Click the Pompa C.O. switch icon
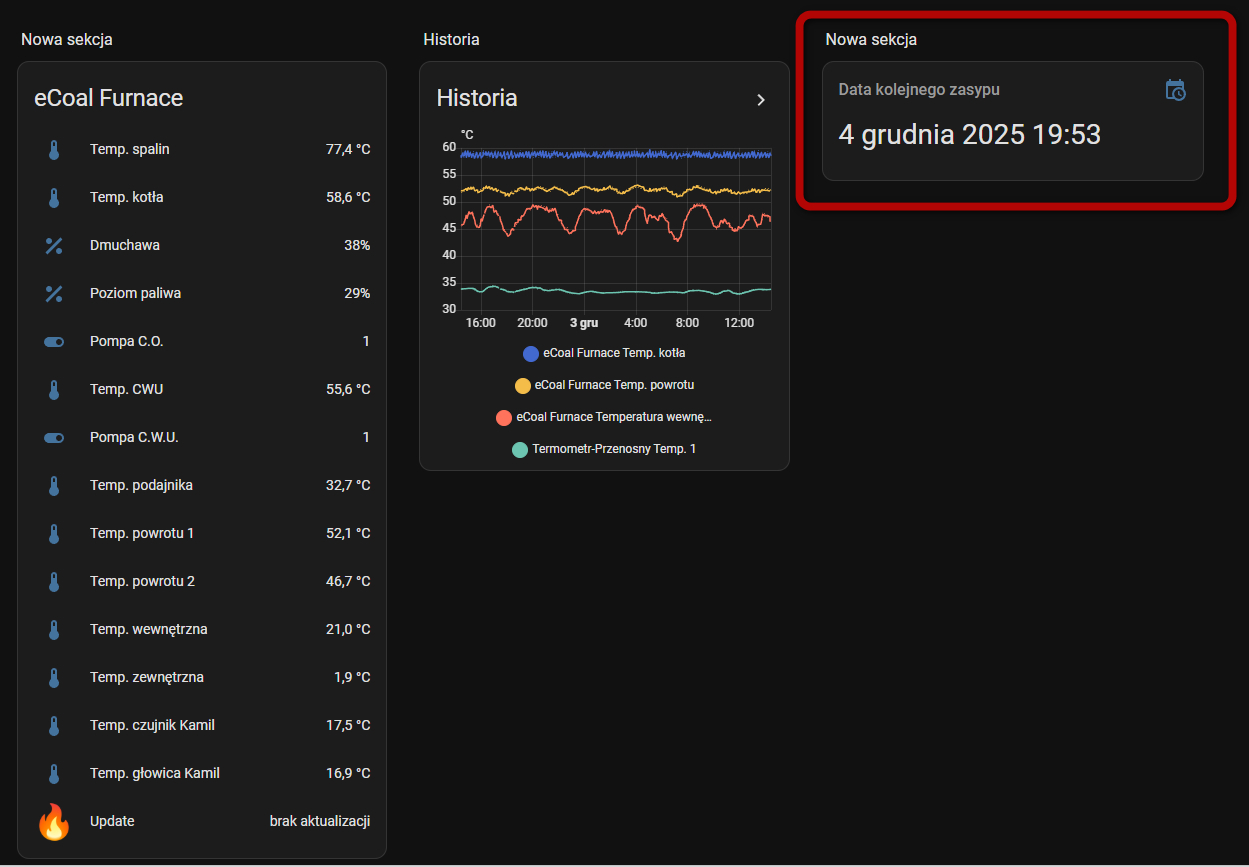1249x867 pixels. coord(54,342)
